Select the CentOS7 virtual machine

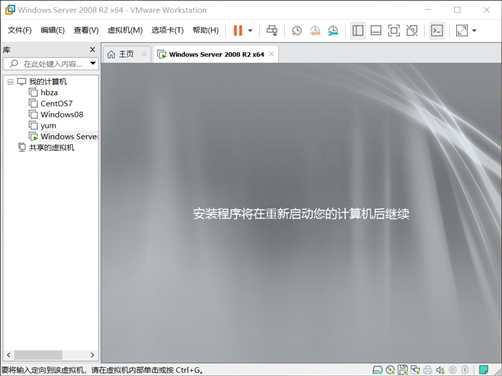56,103
